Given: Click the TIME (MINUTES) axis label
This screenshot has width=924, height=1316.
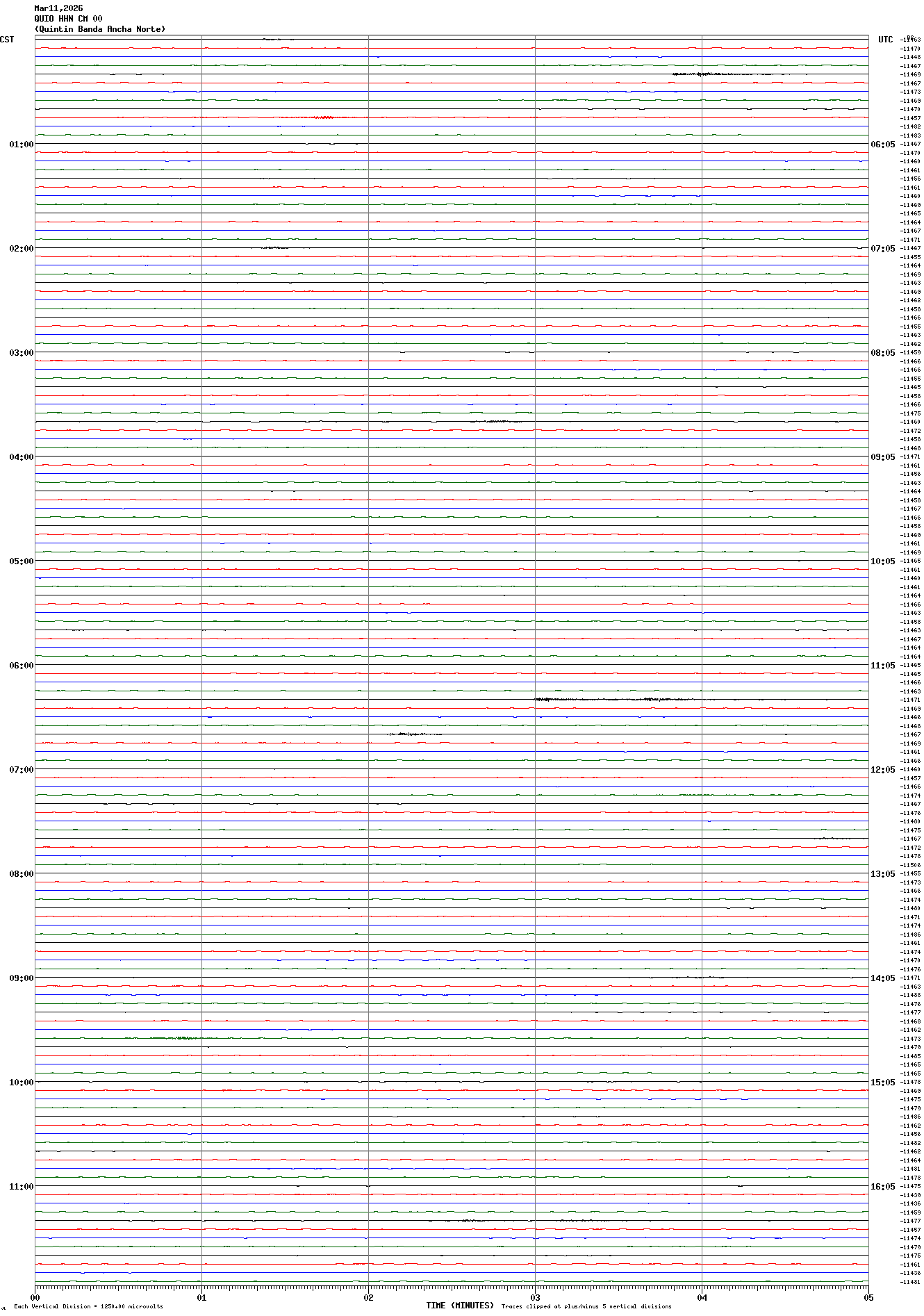Looking at the screenshot, I should click(460, 1306).
